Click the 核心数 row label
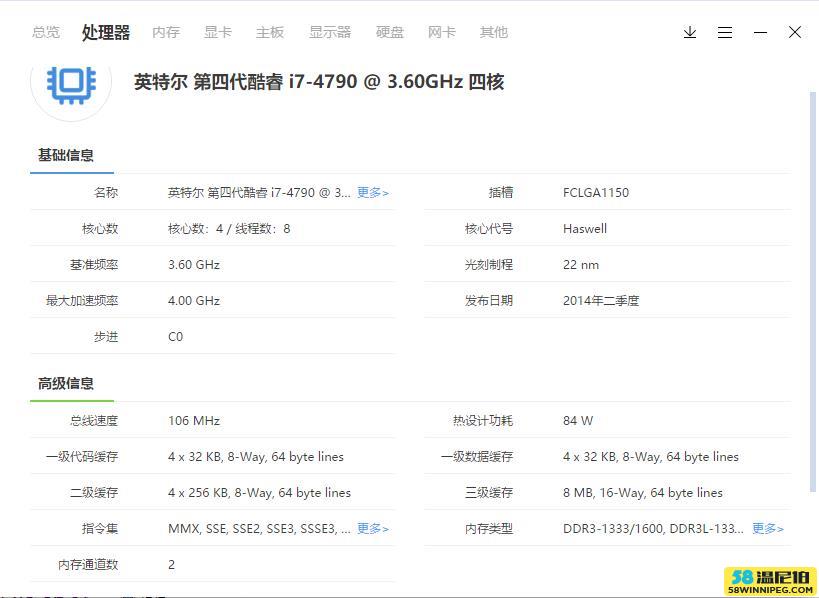 [100, 229]
